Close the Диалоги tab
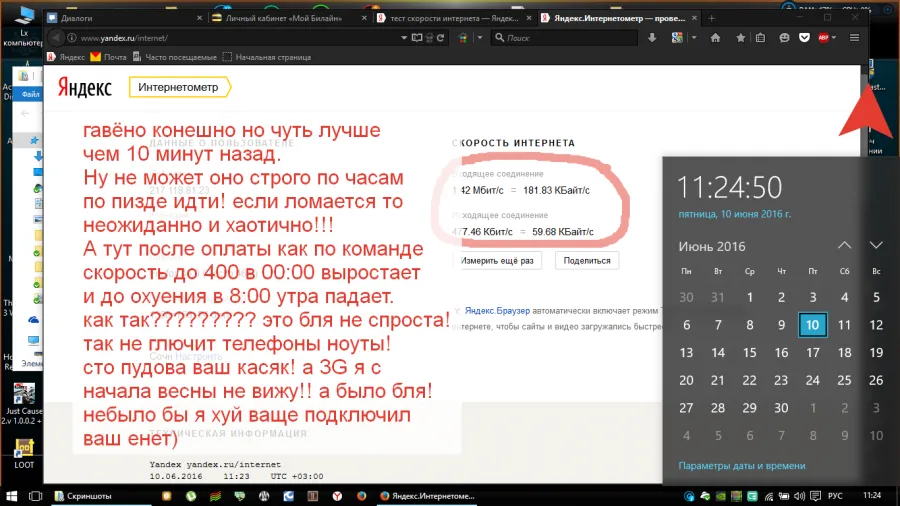The width and height of the screenshot is (900, 506). (x=199, y=18)
